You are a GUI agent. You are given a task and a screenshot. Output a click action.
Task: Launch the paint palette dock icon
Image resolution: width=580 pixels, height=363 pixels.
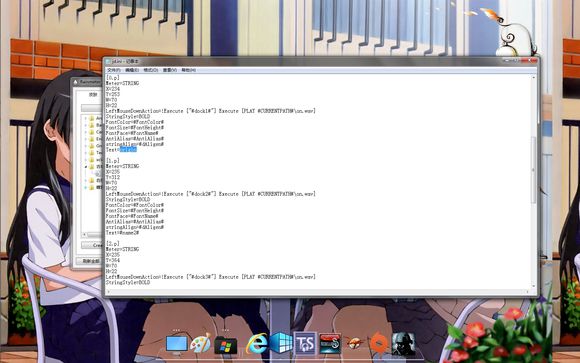coord(200,343)
